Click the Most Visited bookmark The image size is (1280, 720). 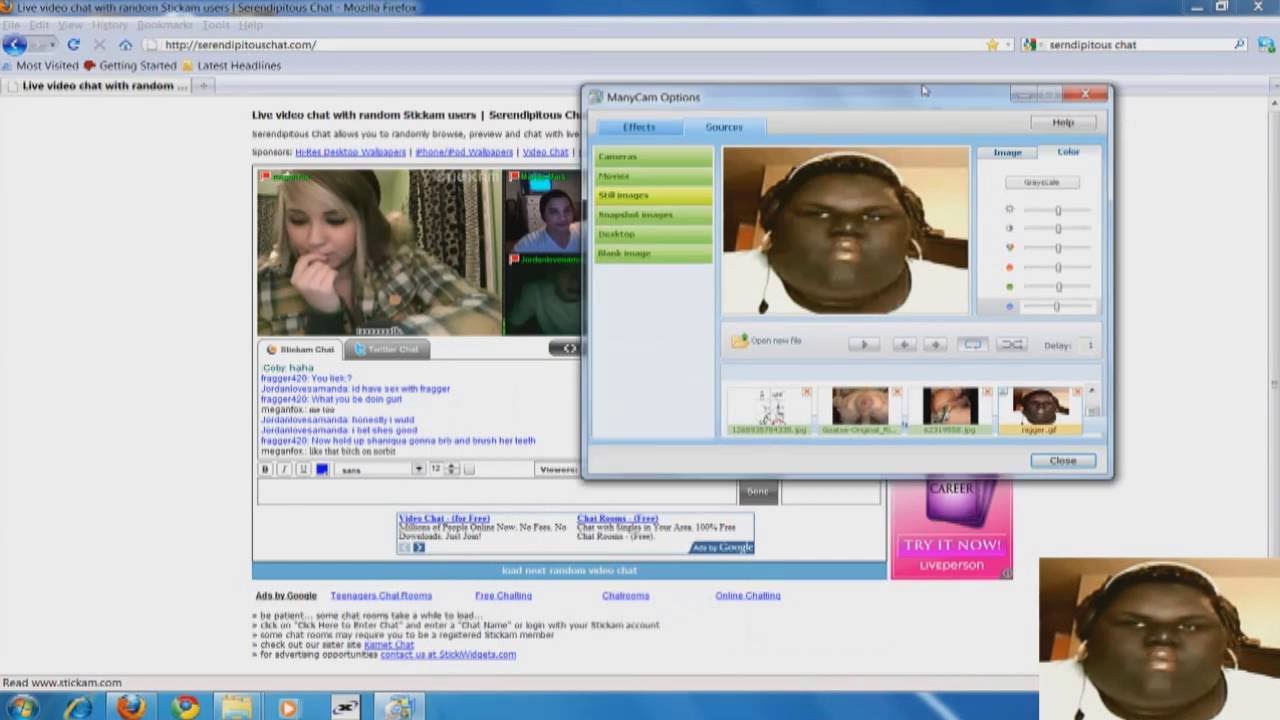pyautogui.click(x=39, y=66)
